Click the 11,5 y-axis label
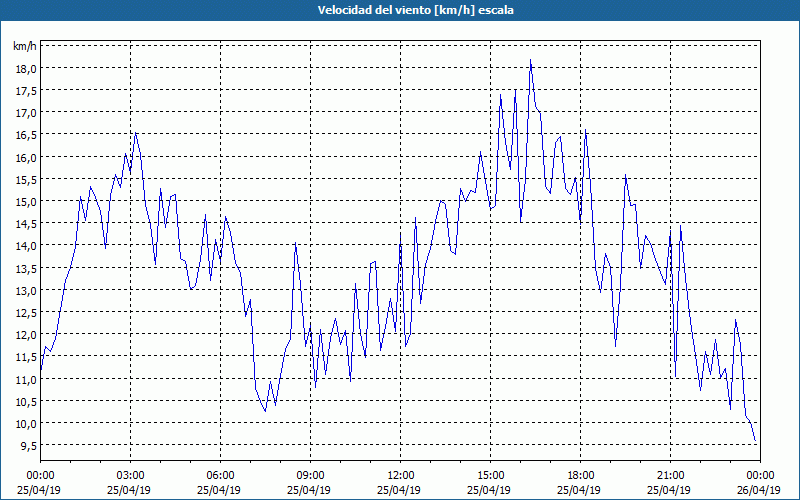This screenshot has width=800, height=500. (x=28, y=357)
